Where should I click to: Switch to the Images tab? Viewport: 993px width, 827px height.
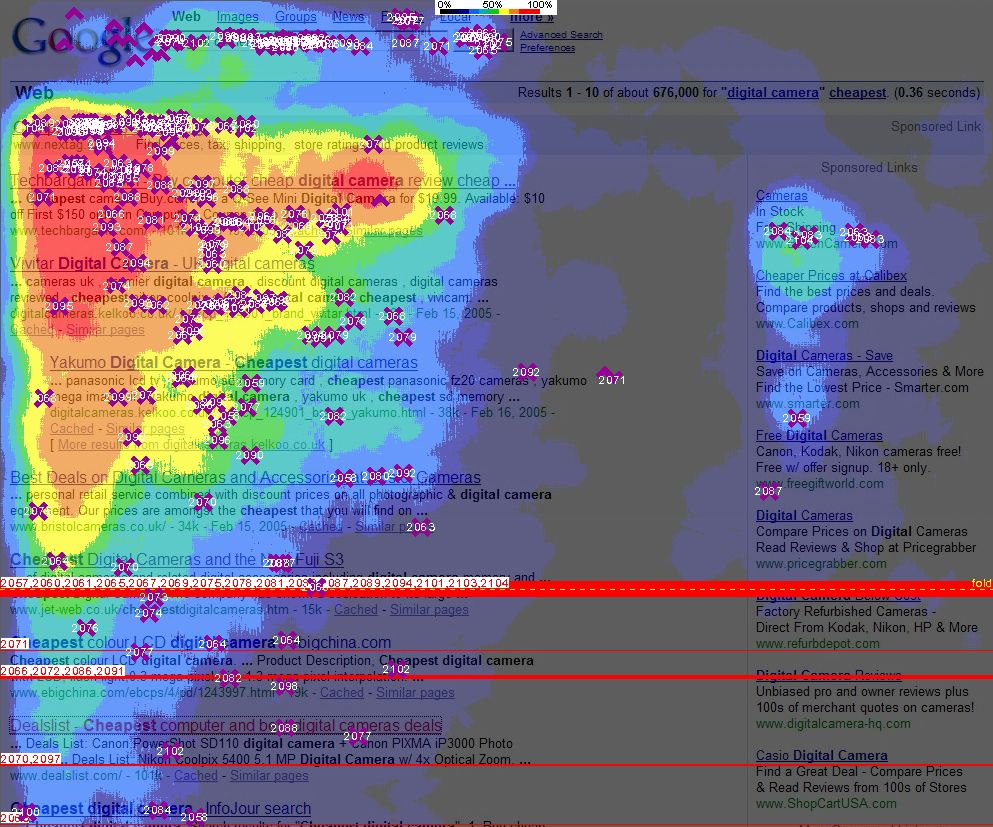tap(237, 16)
